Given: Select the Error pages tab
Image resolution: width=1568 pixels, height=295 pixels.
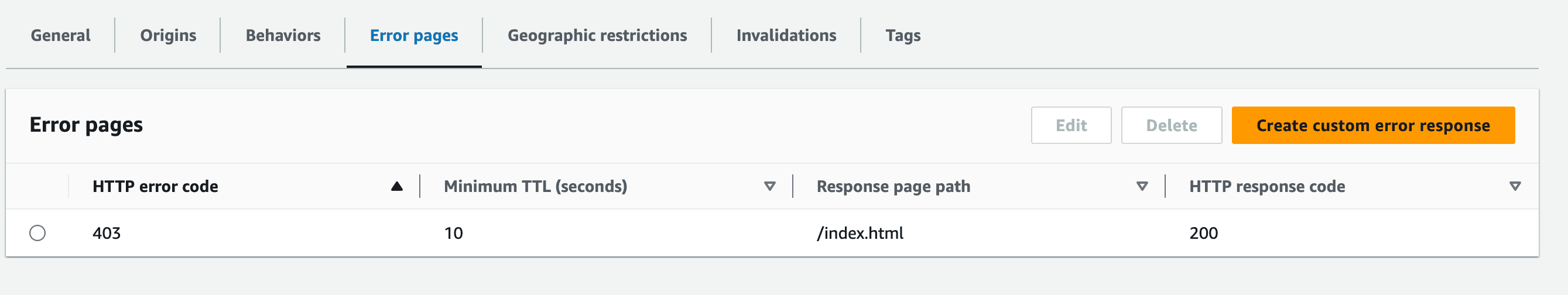Looking at the screenshot, I should coord(414,35).
